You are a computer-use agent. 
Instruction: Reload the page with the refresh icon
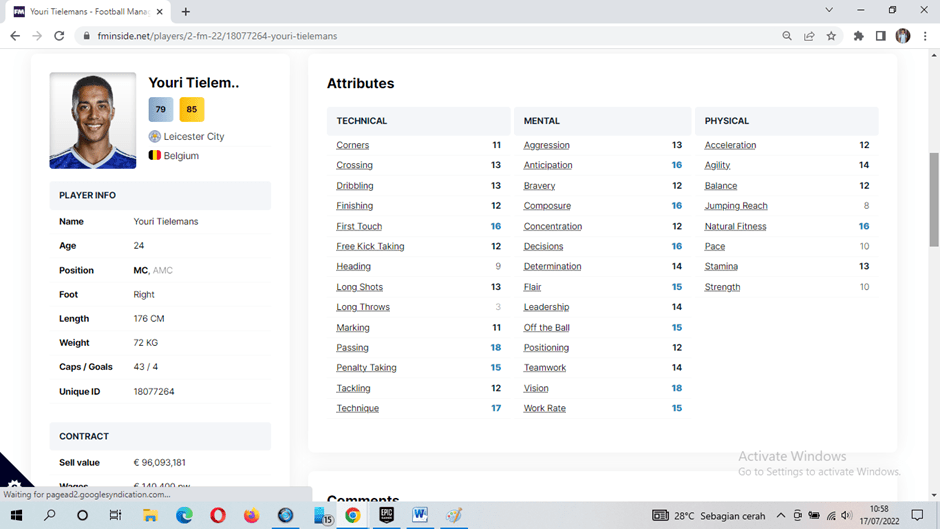59,36
